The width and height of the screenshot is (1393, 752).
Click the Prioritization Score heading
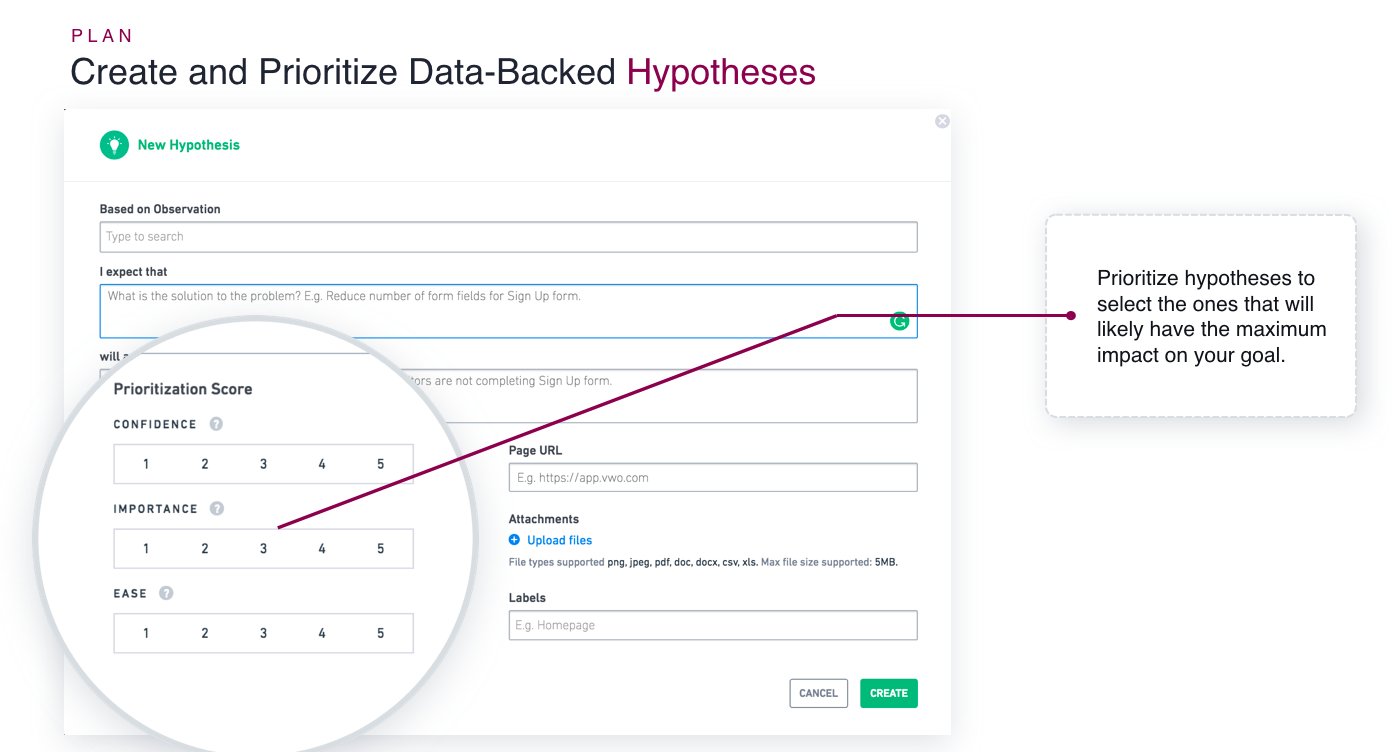[x=183, y=389]
